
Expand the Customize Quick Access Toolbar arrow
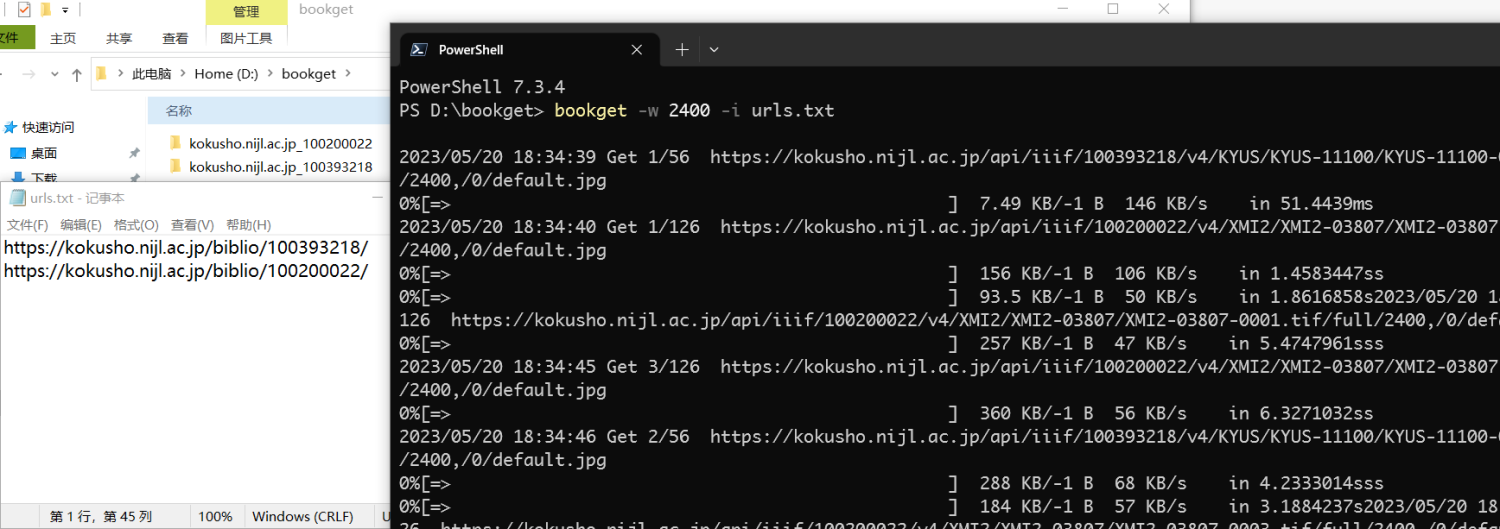(66, 10)
